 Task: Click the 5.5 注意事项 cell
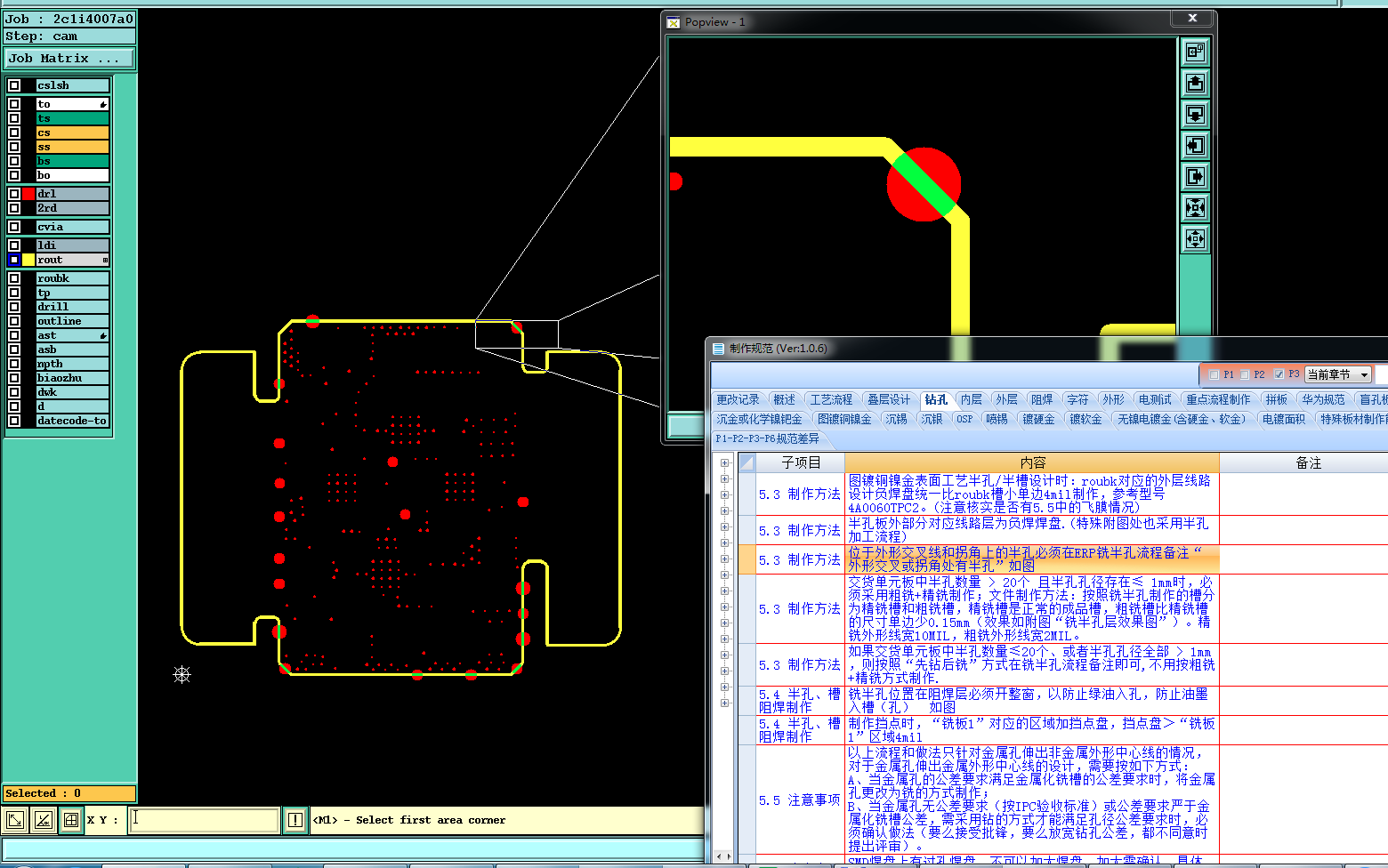(x=800, y=800)
